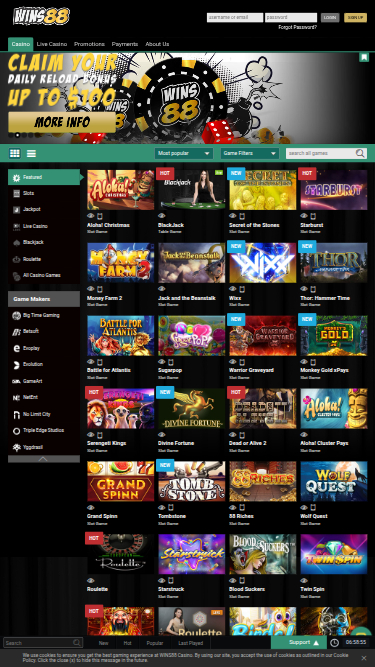Click the Login button
375x667 pixels.
coord(330,17)
